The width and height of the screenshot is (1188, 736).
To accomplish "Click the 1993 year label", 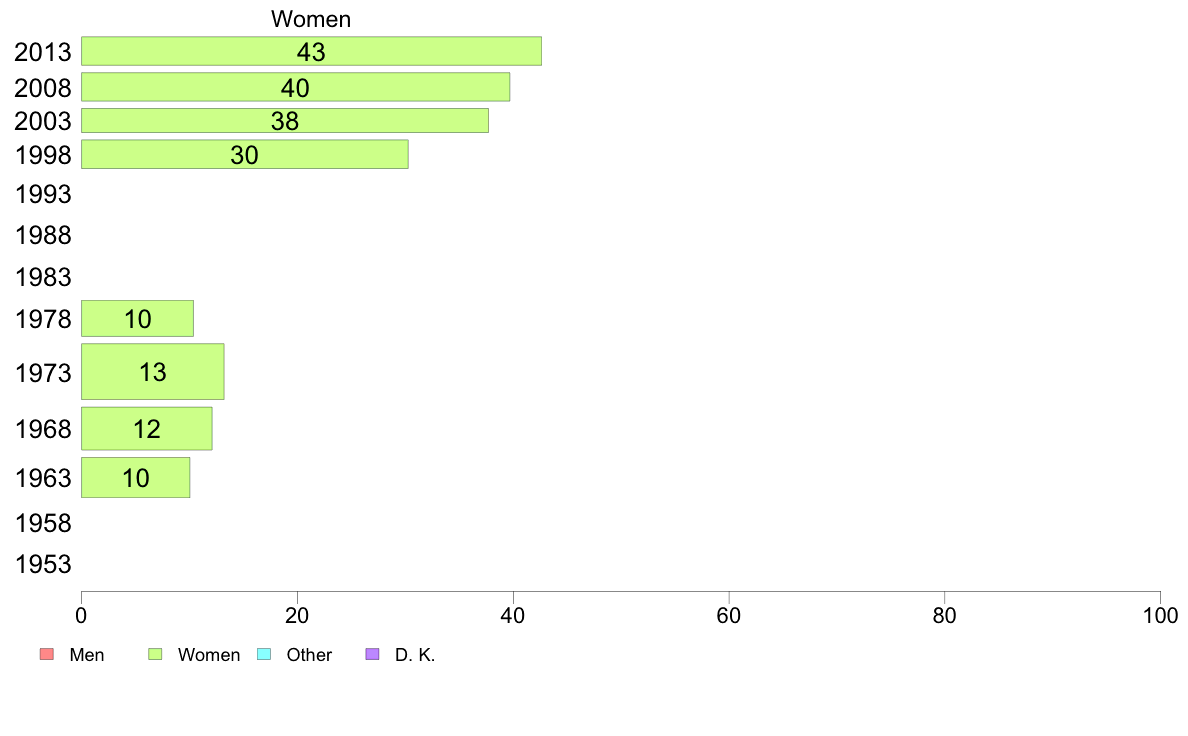I will 43,194.
